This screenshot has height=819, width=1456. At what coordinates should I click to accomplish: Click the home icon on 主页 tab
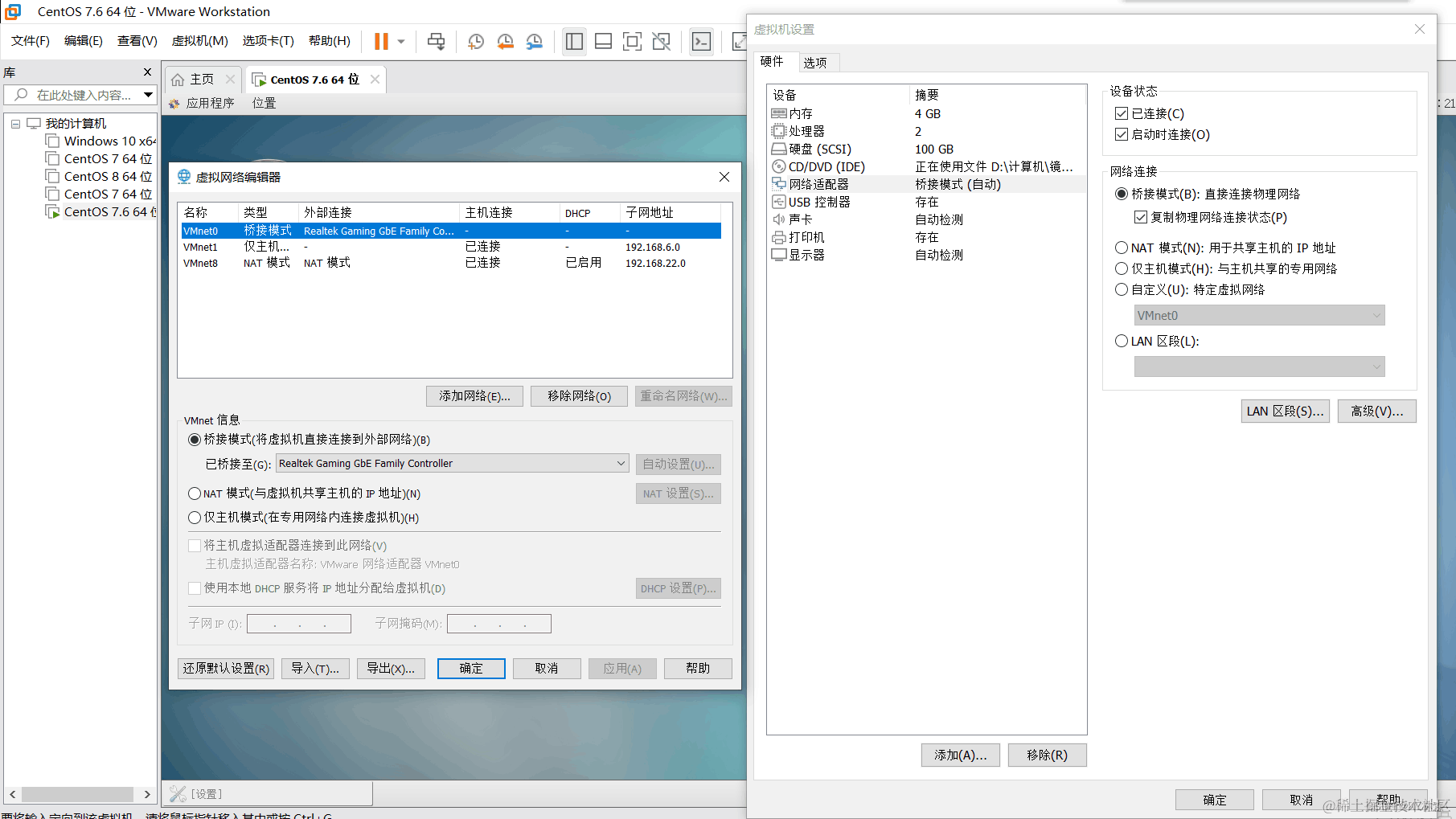coord(178,80)
